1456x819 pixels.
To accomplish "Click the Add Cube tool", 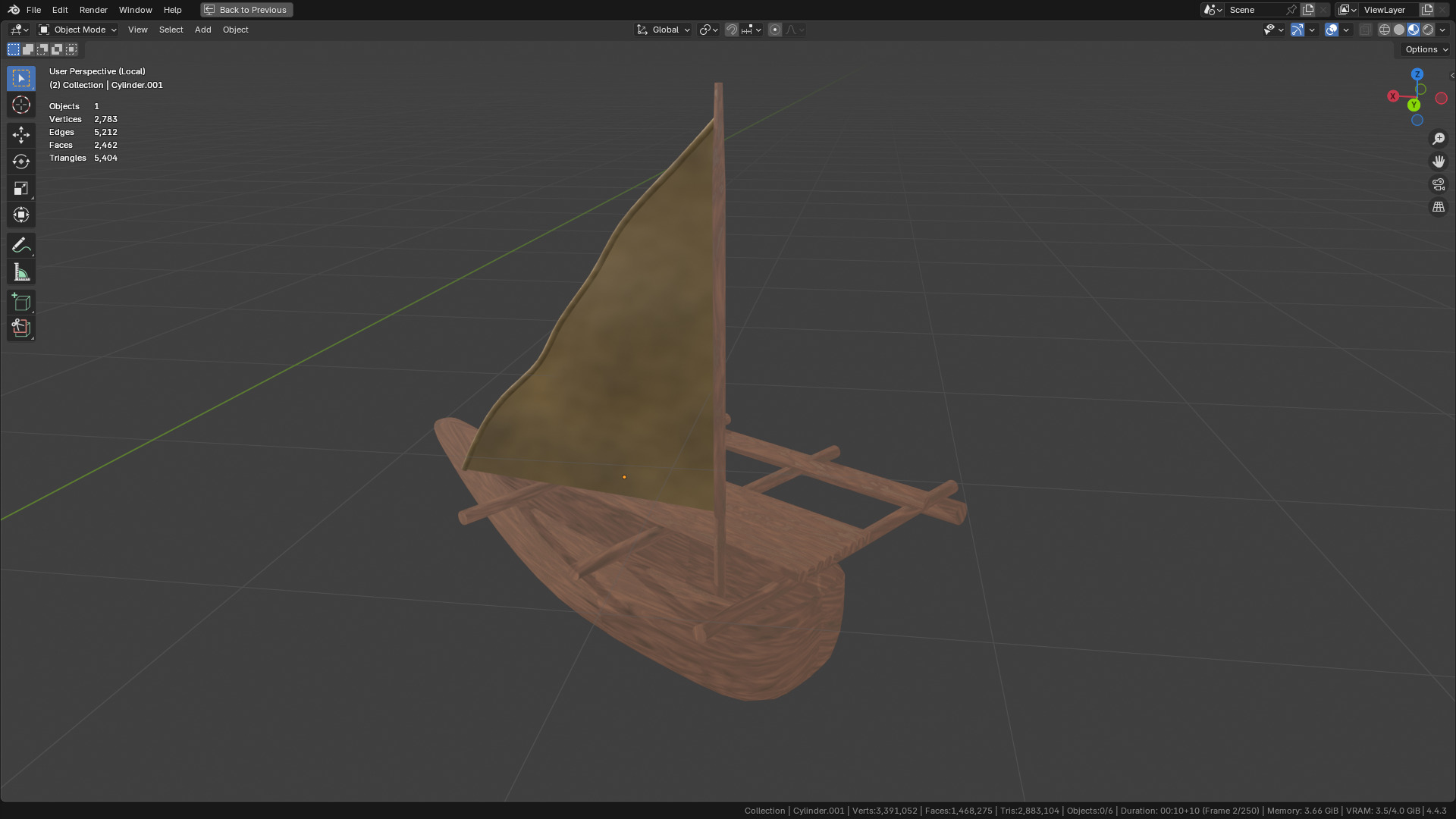I will point(21,302).
